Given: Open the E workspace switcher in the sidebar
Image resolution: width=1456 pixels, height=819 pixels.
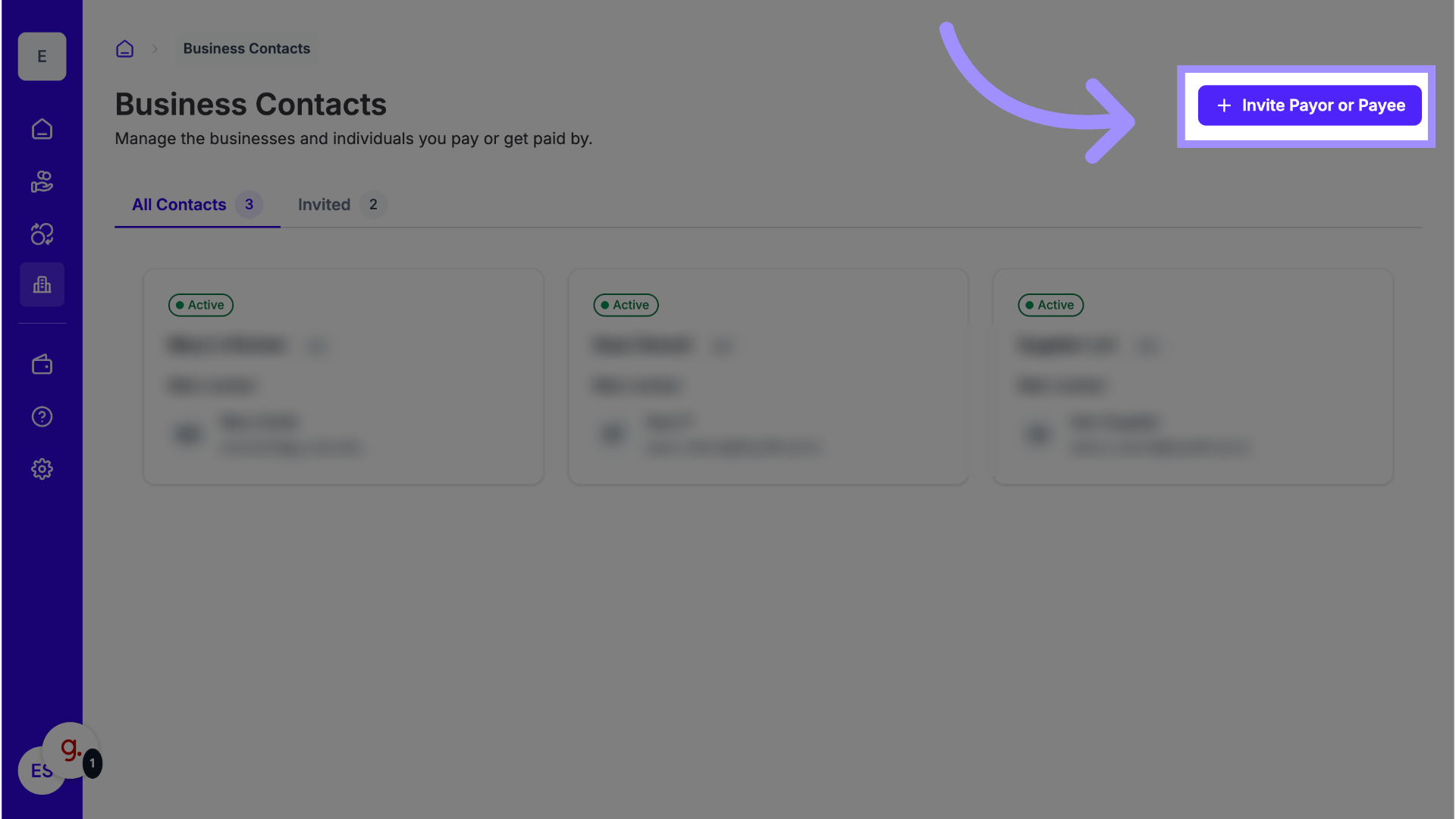Looking at the screenshot, I should tap(42, 56).
